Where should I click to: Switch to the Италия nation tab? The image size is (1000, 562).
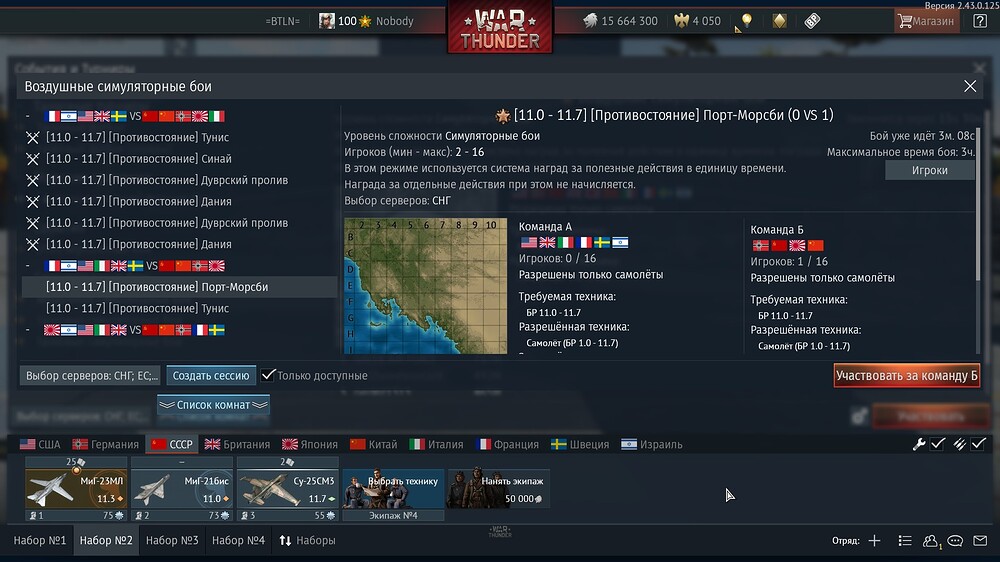tap(436, 444)
